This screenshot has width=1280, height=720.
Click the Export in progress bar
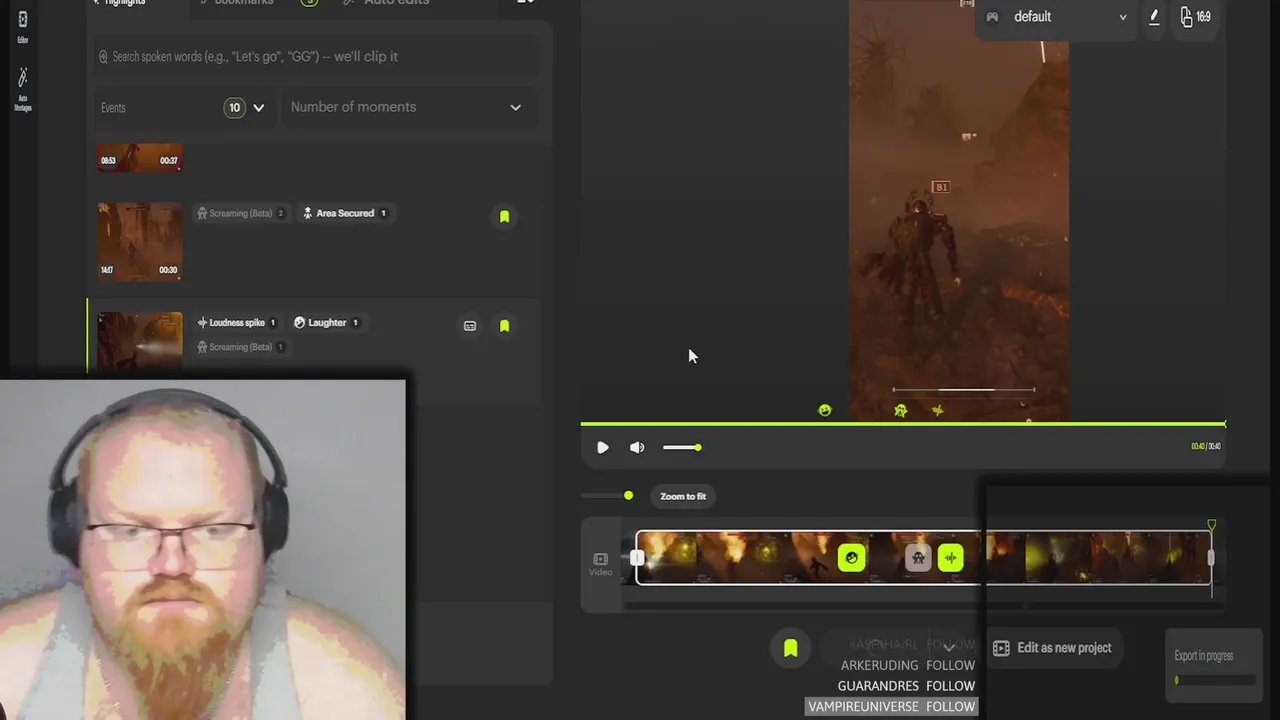pos(1215,680)
